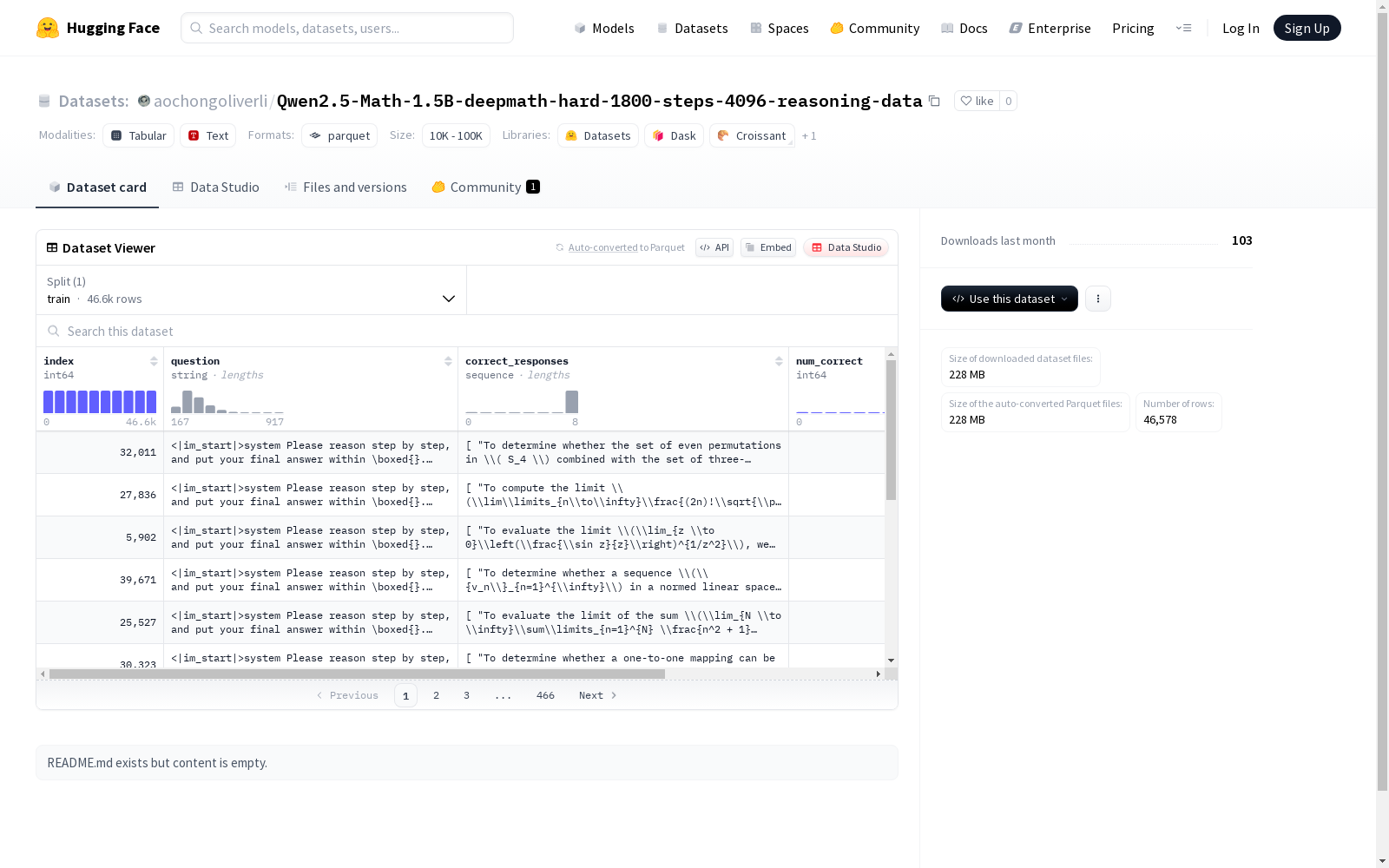Viewport: 1389px width, 868px height.
Task: Click the table scroll down arrow
Action: pyautogui.click(x=891, y=661)
